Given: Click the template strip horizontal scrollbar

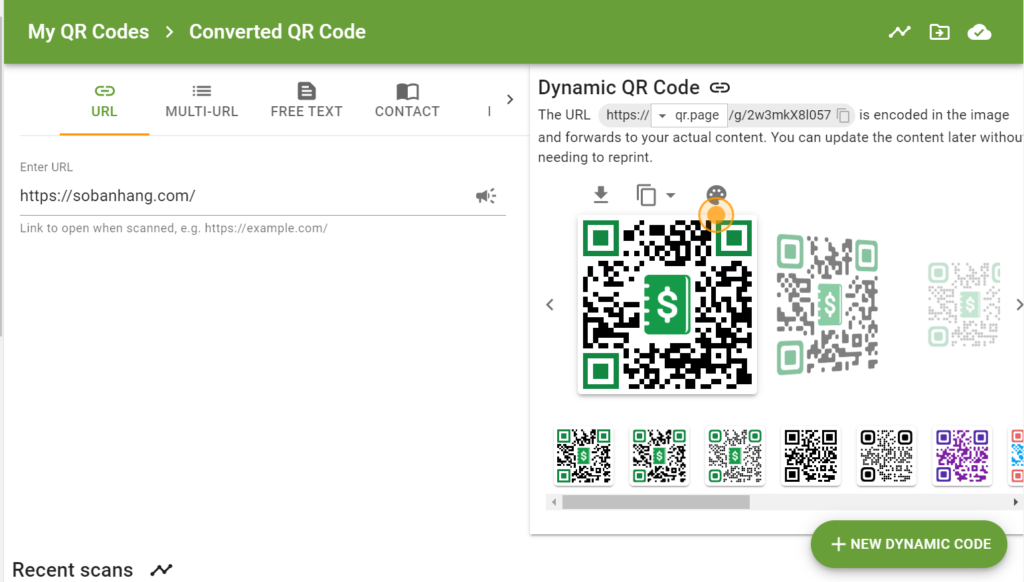Looking at the screenshot, I should (x=656, y=502).
